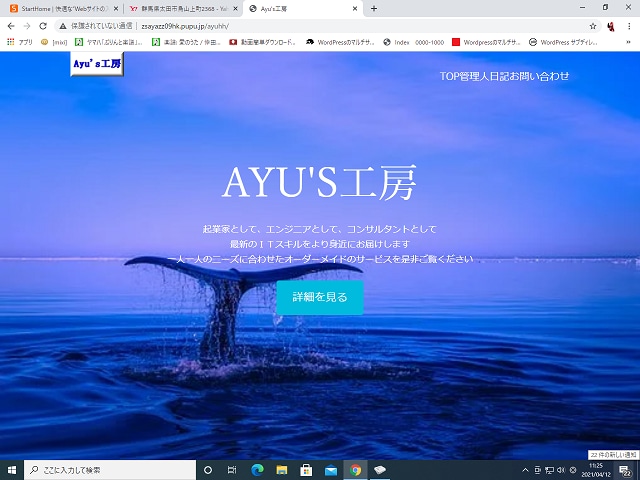Open the ヤマハ「ぷりんと楽譜」 bookmark

click(x=109, y=42)
